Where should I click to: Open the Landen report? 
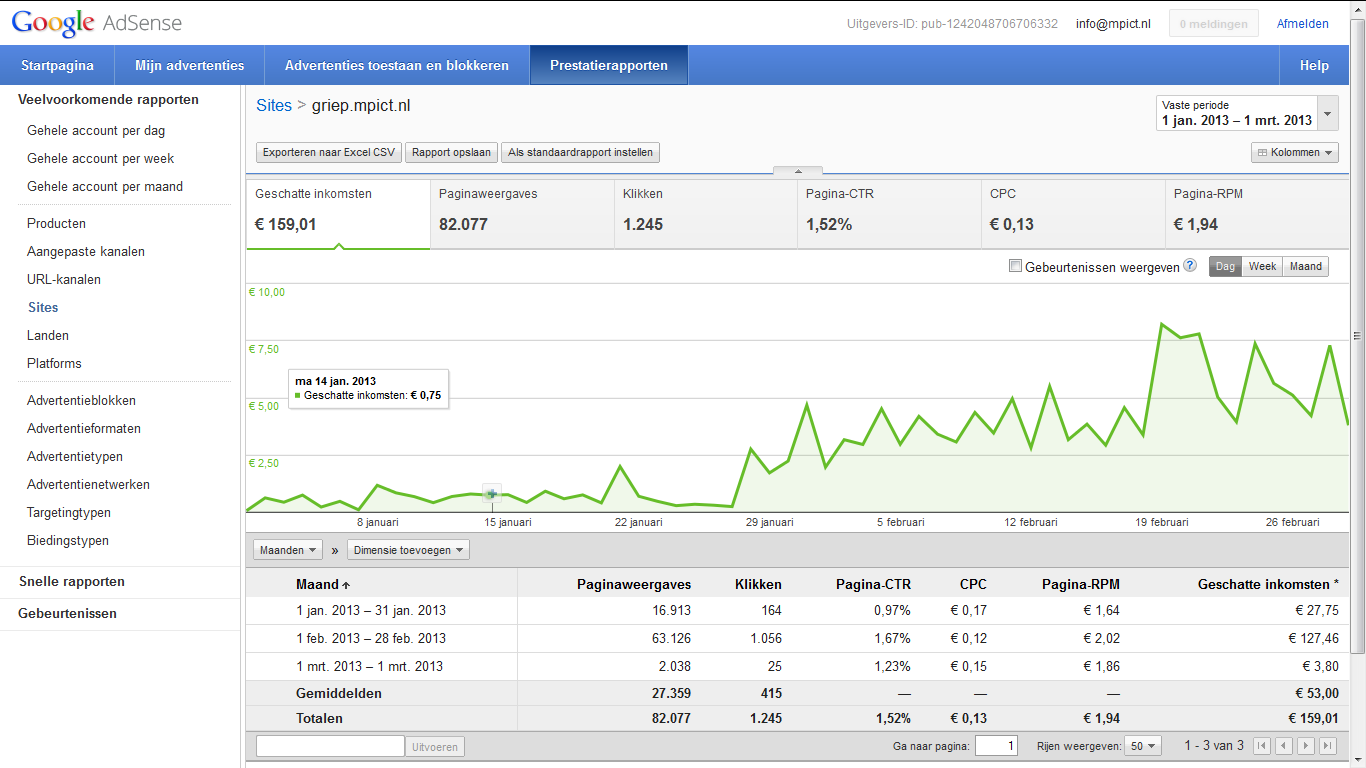48,335
